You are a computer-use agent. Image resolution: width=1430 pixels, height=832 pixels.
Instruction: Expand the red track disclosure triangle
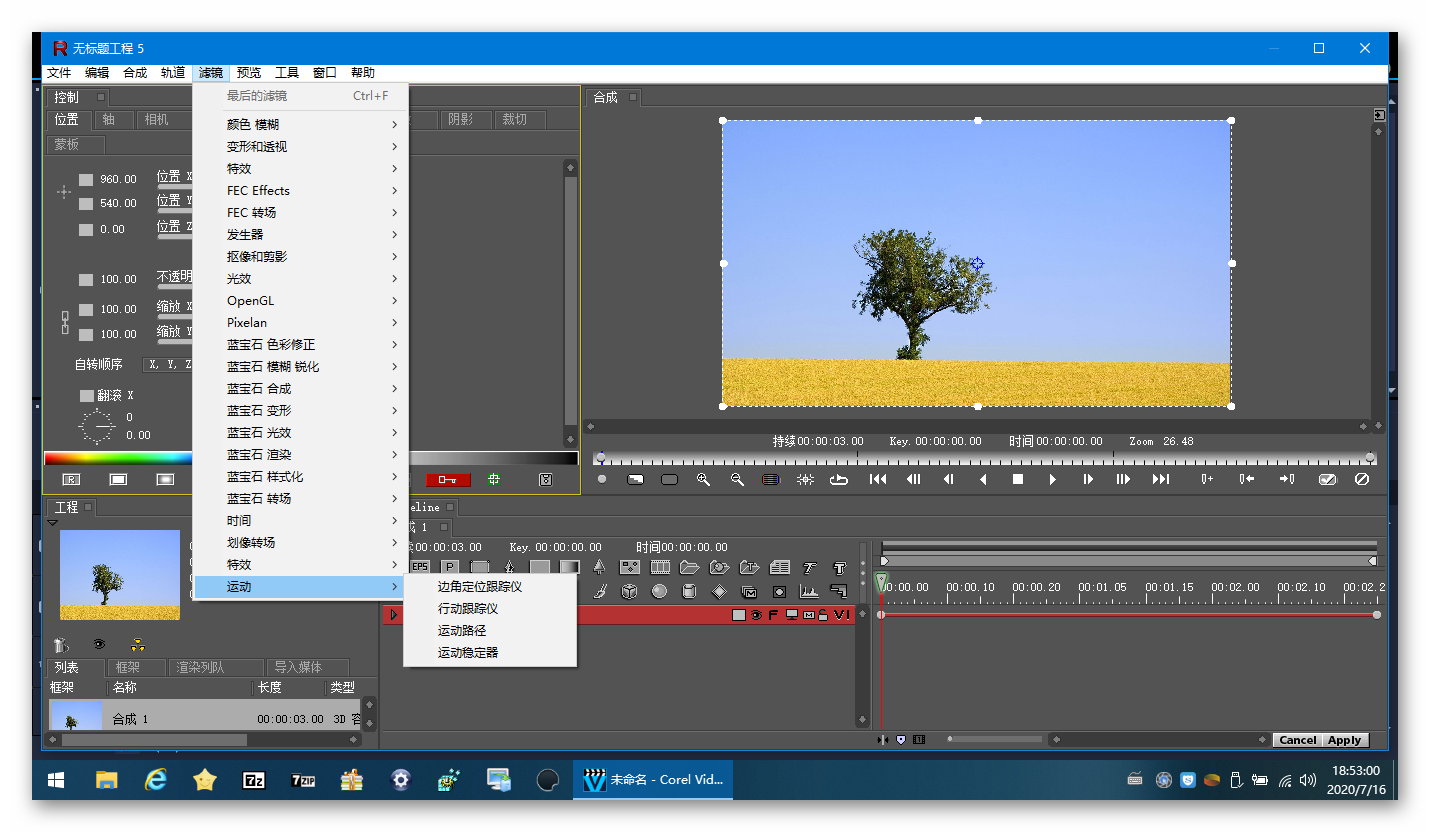point(394,615)
